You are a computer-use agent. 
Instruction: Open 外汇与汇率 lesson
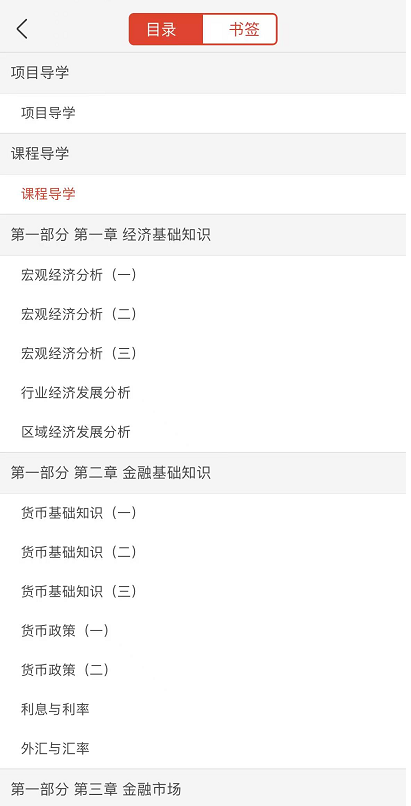click(206, 749)
